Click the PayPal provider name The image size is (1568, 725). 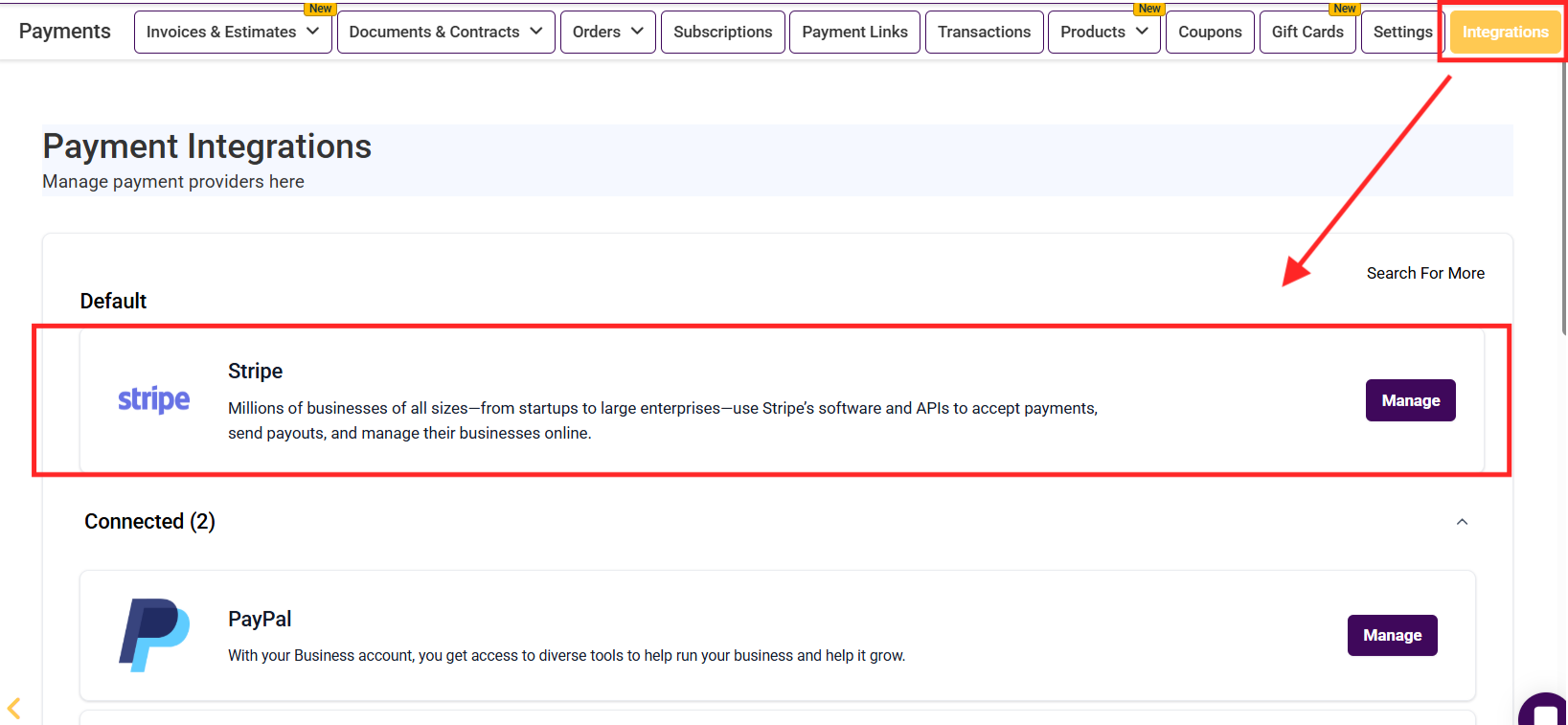(x=260, y=619)
